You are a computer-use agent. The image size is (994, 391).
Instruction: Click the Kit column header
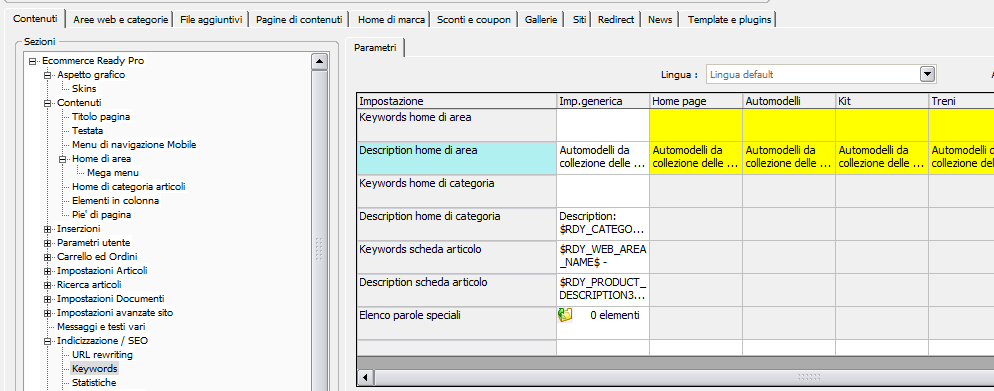pyautogui.click(x=882, y=101)
